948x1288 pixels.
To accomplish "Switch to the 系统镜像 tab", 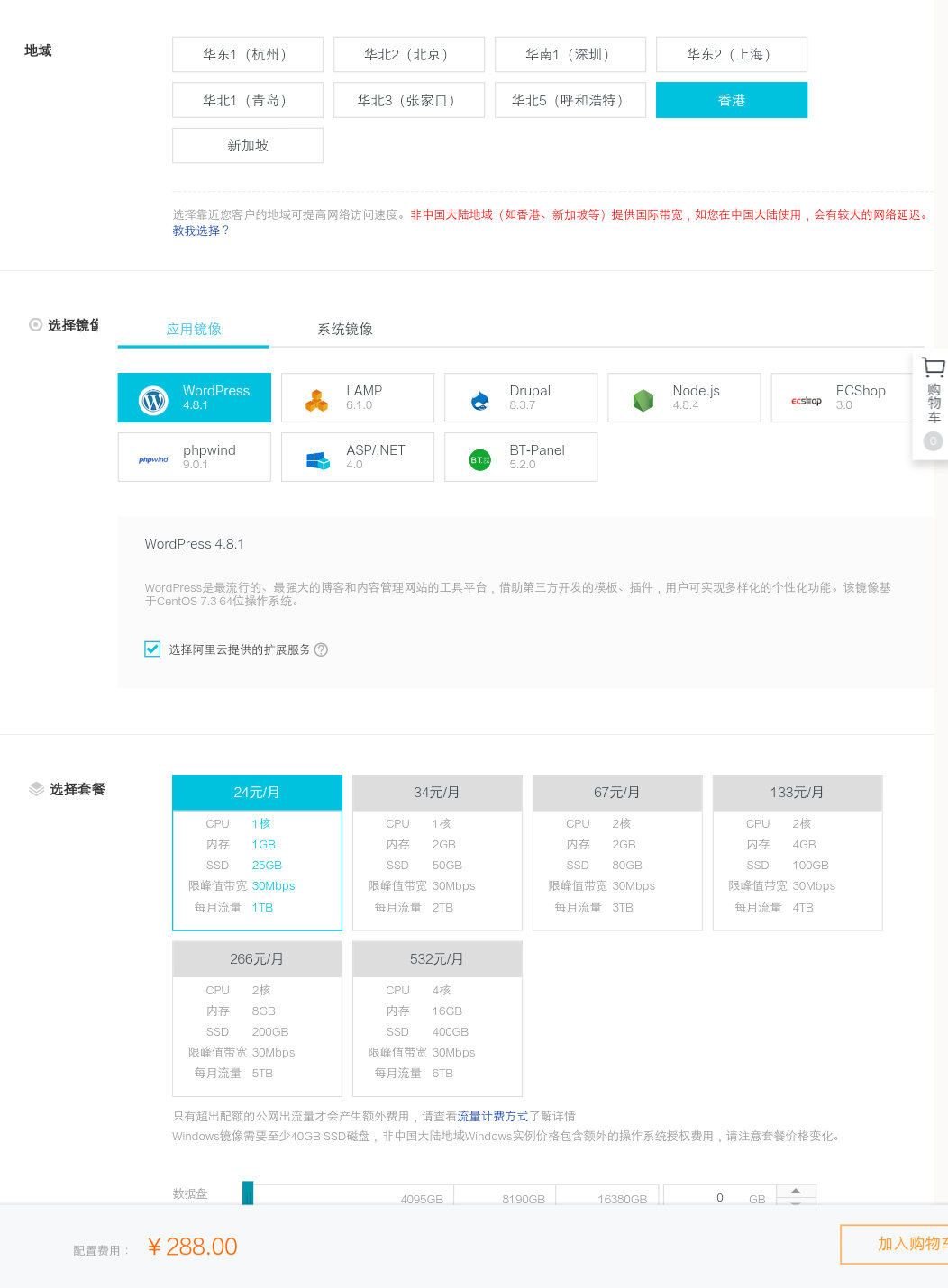I will [x=344, y=329].
